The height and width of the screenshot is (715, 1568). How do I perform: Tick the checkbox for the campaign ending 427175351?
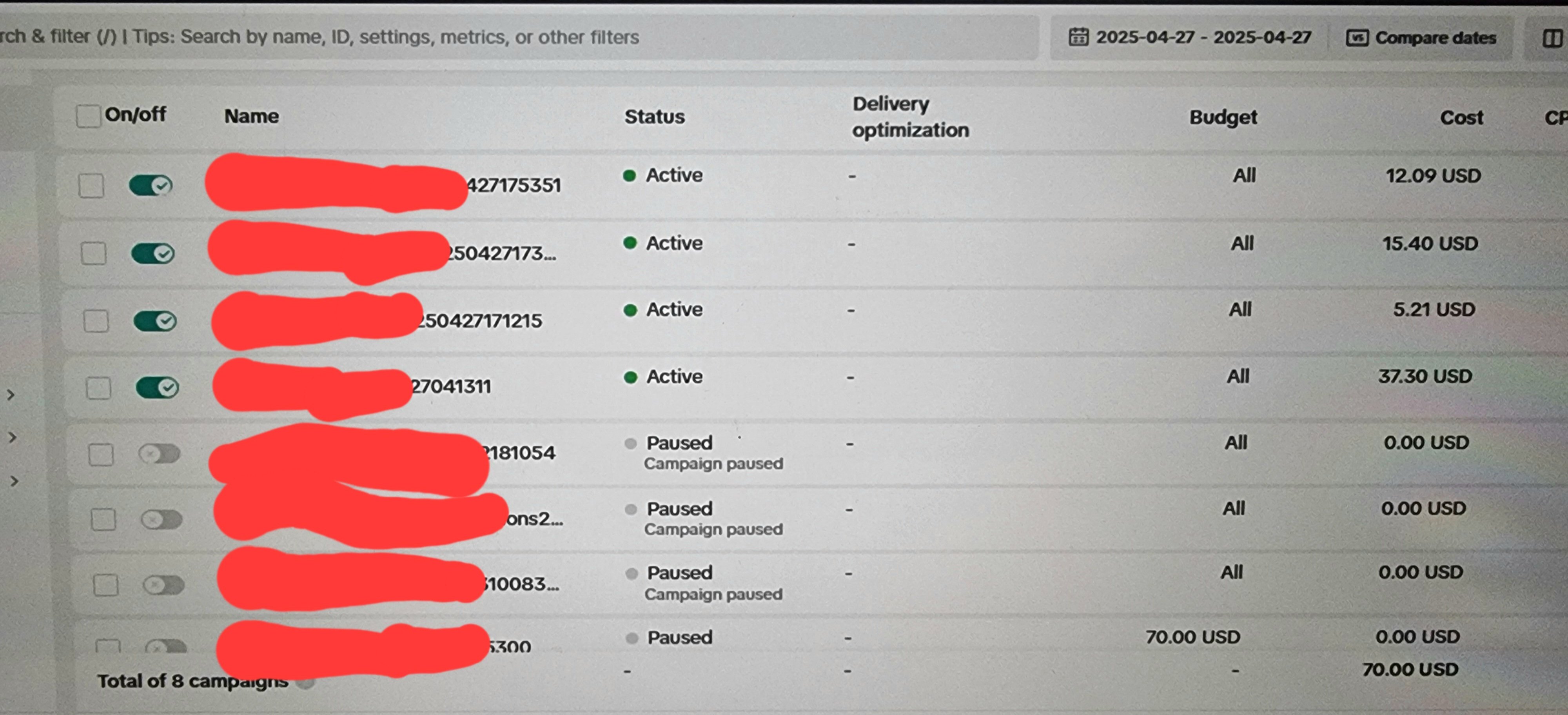click(91, 186)
